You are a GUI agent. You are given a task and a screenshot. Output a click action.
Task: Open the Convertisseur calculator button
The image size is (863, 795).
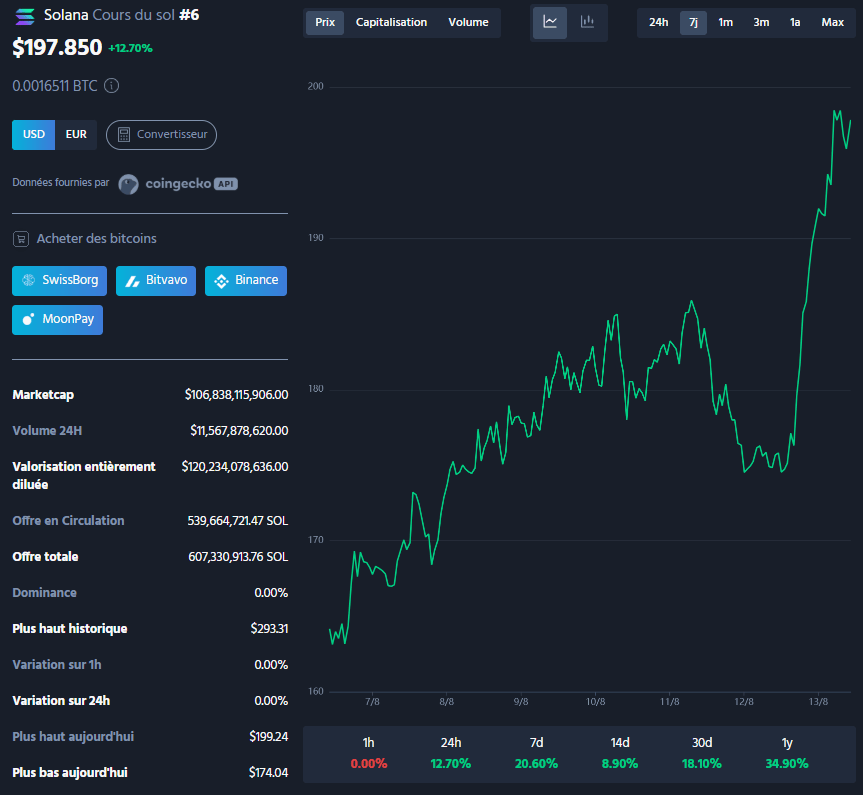161,135
